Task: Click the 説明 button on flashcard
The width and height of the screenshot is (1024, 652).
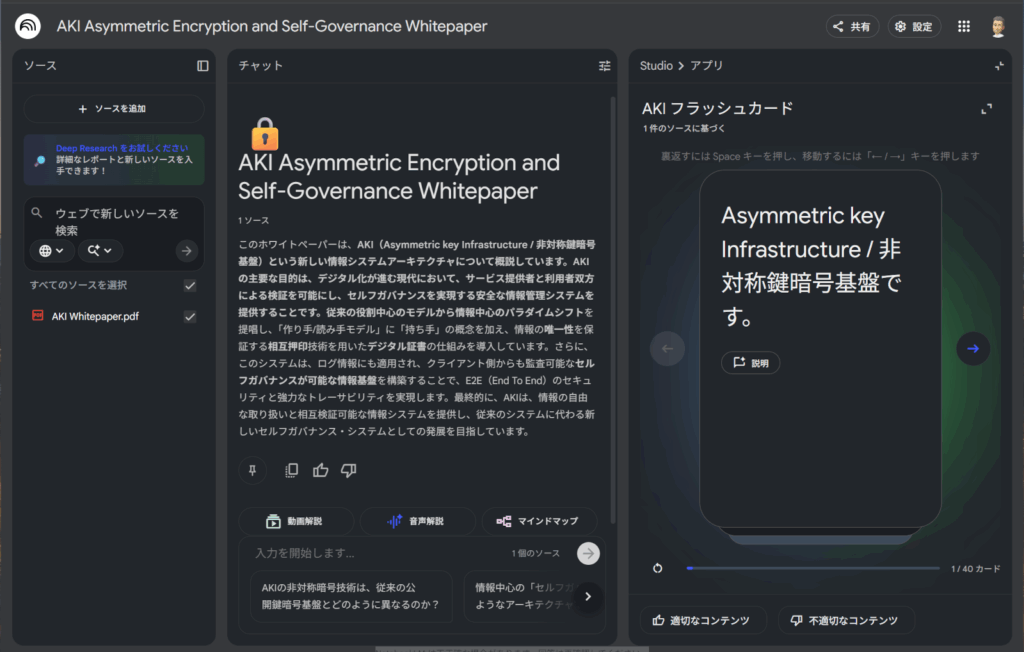Action: 750,363
